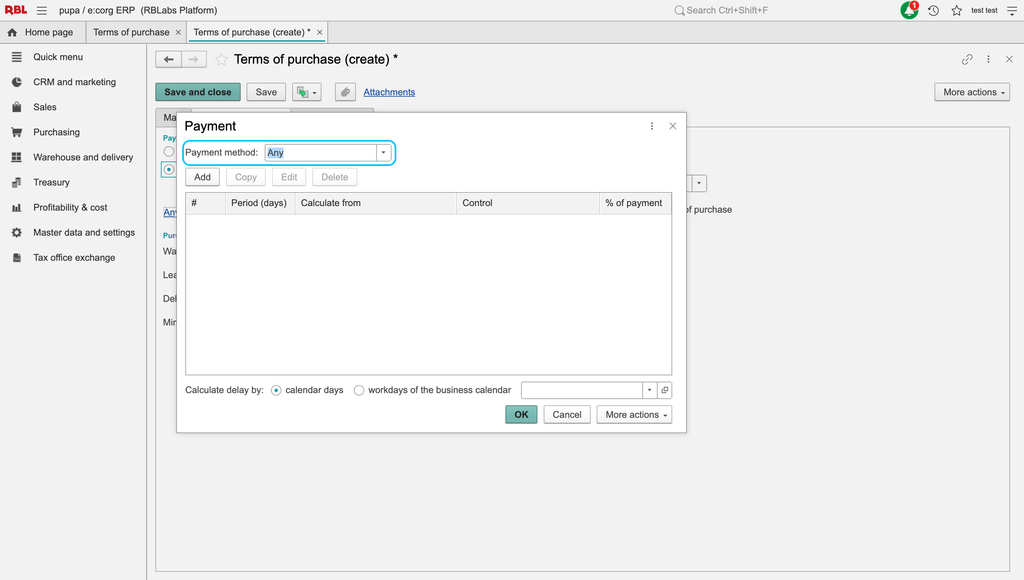This screenshot has width=1024, height=580.
Task: Add the form to favorites with the star
Action: [x=221, y=59]
